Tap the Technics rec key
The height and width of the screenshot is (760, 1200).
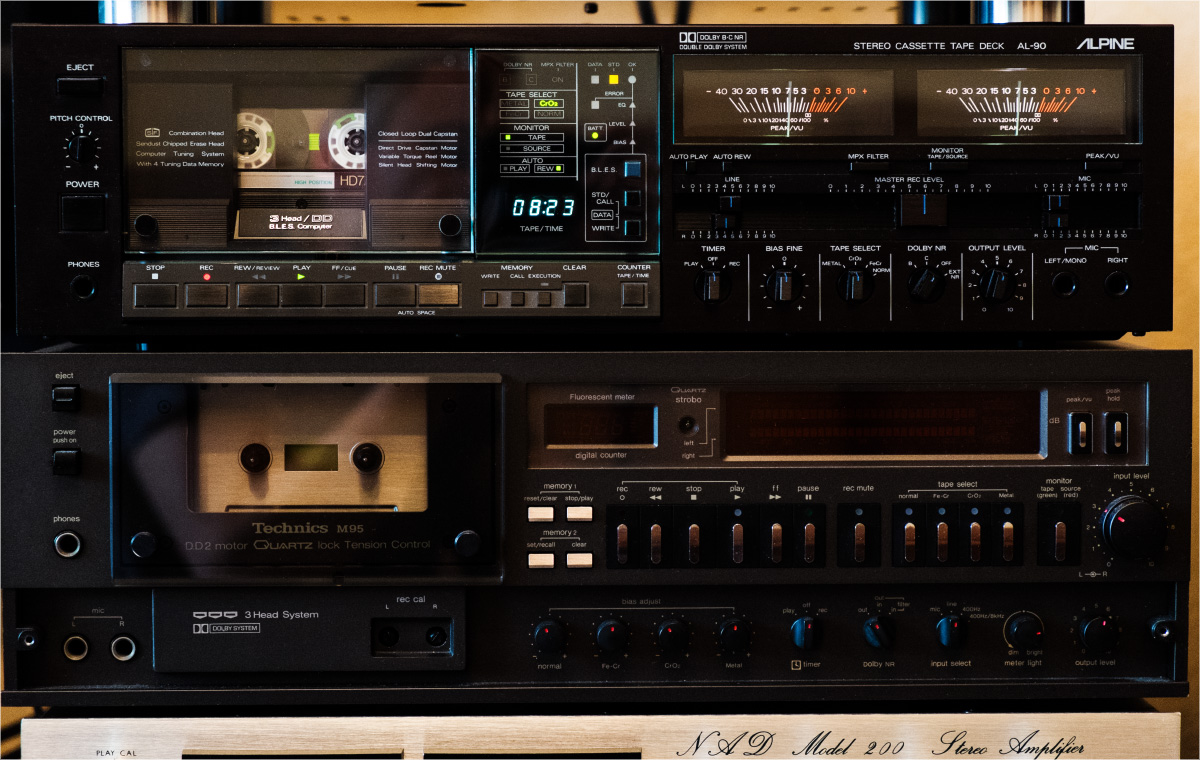[x=622, y=541]
